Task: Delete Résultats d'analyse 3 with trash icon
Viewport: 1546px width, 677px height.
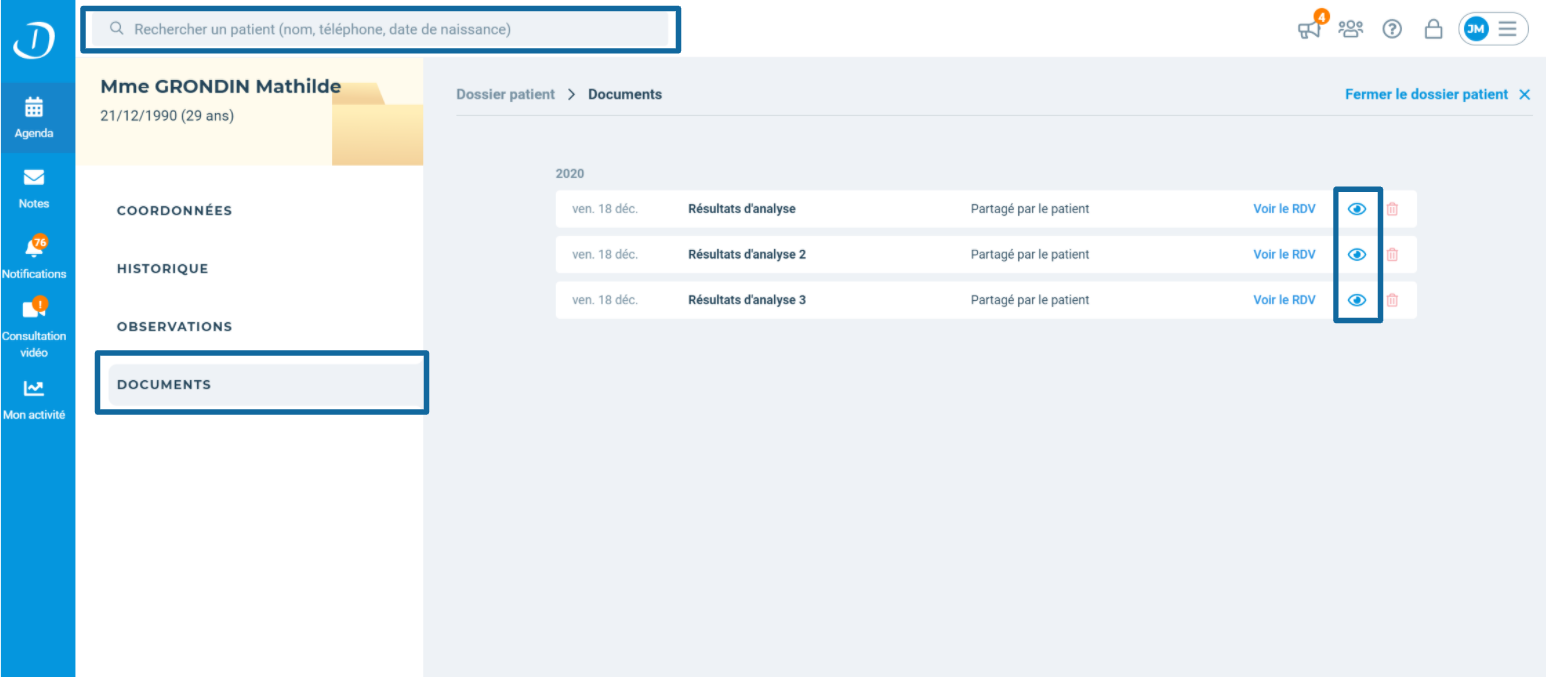Action: (1392, 300)
